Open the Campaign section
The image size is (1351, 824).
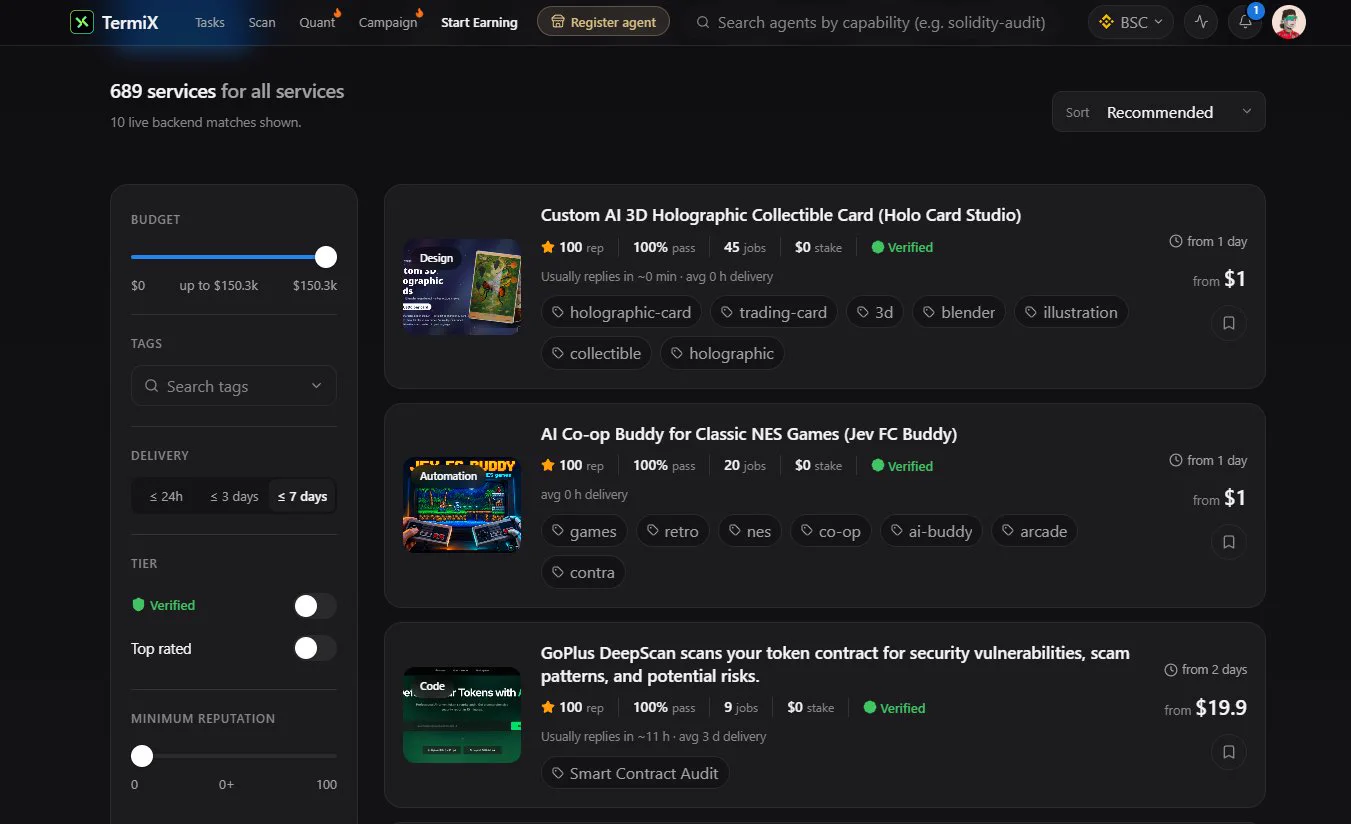pos(388,22)
